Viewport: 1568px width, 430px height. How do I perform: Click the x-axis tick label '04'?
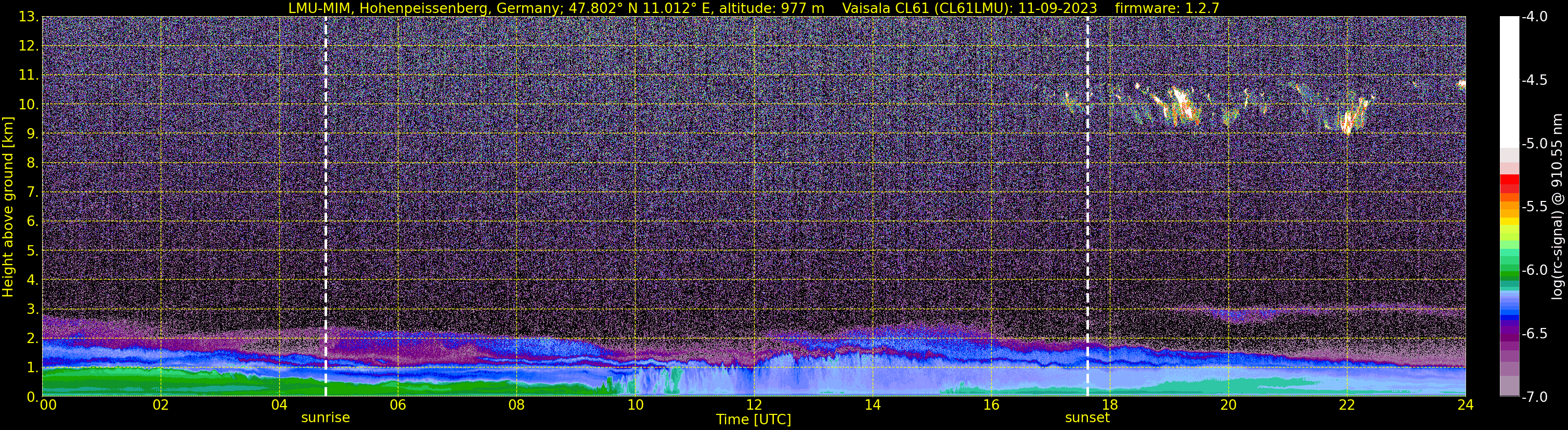279,405
